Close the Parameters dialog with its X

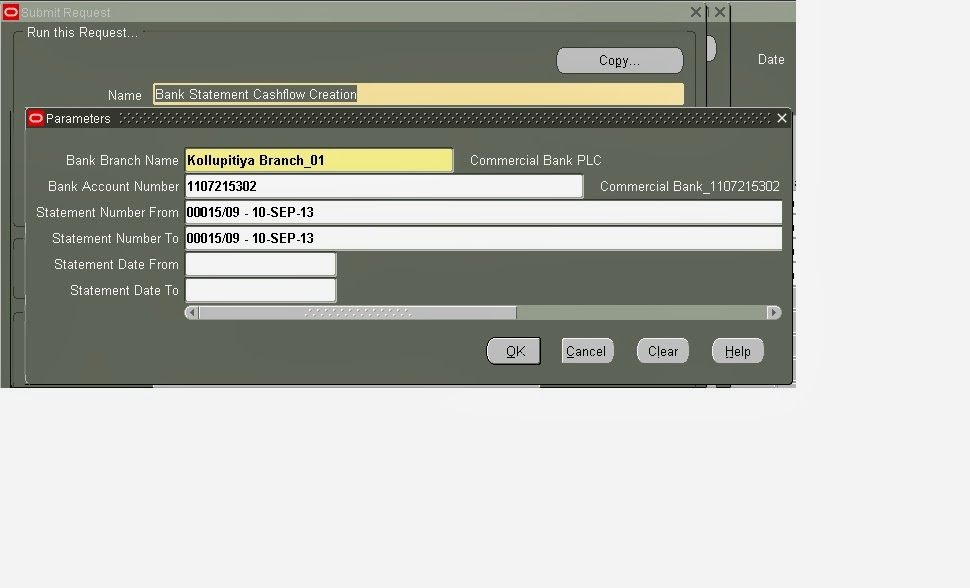pos(781,117)
